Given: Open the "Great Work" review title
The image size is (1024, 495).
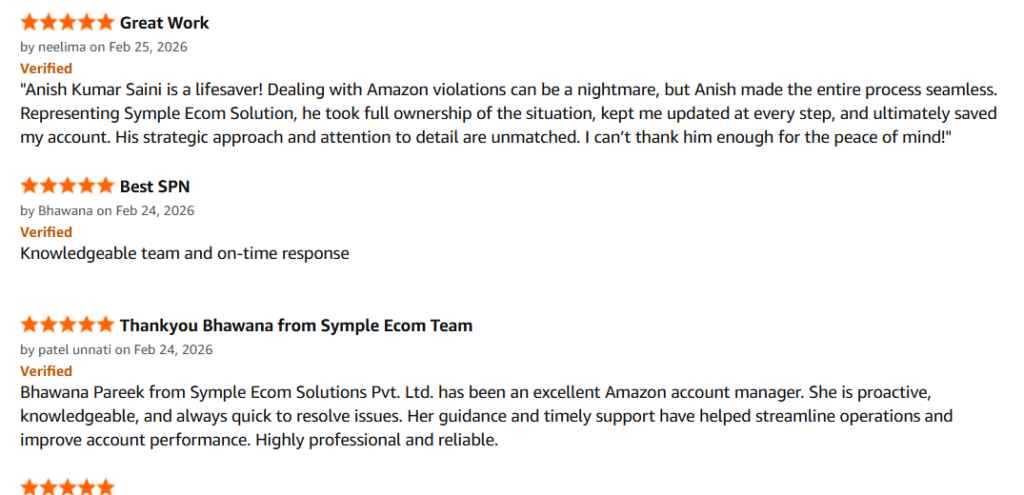Looking at the screenshot, I should tap(165, 22).
